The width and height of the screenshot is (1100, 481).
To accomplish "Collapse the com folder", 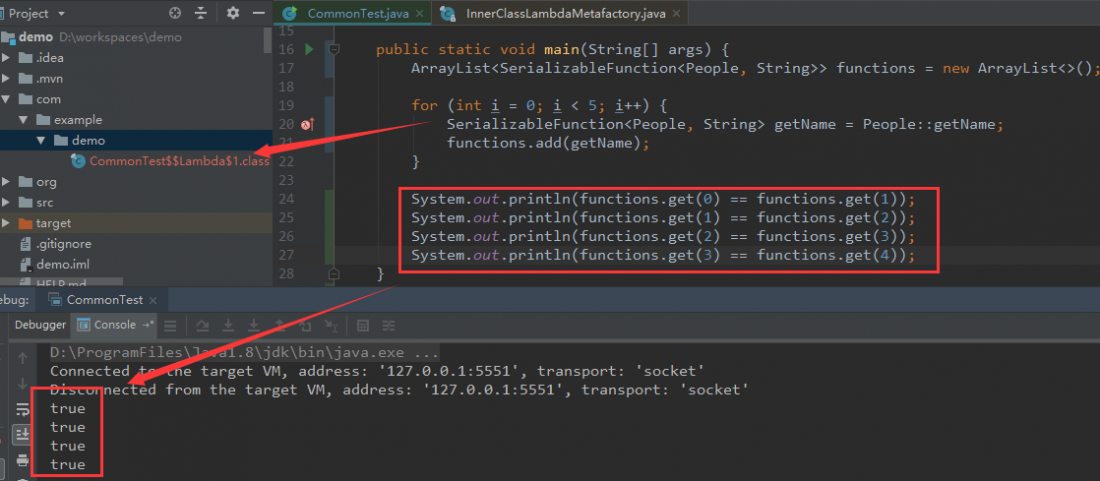I will (7, 99).
